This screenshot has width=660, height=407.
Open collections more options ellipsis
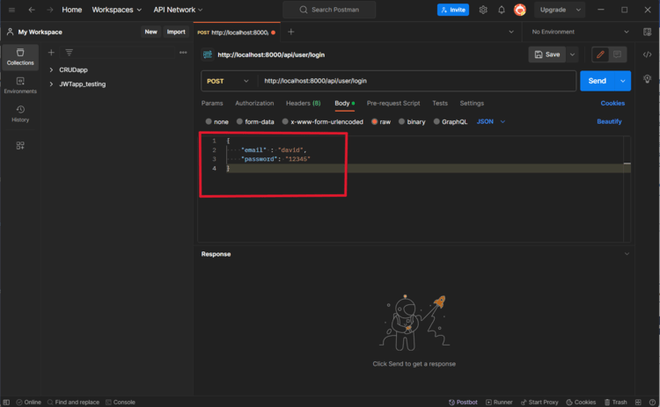click(183, 53)
